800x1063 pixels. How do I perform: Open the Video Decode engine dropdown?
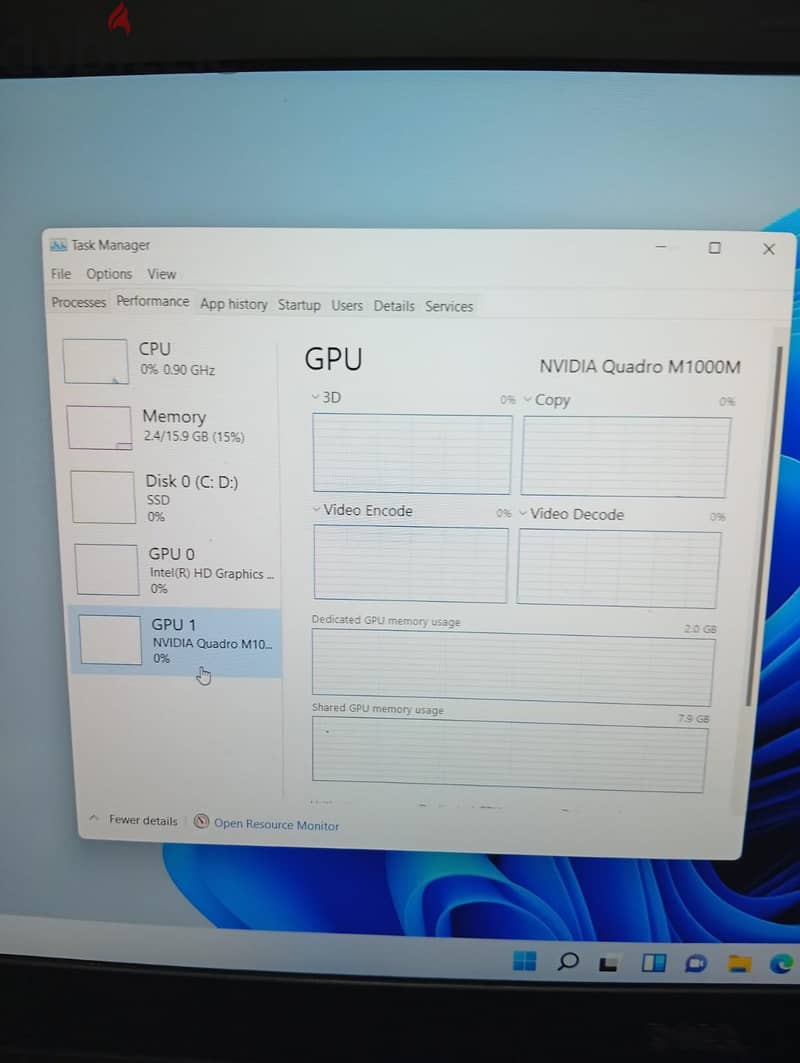pyautogui.click(x=523, y=513)
